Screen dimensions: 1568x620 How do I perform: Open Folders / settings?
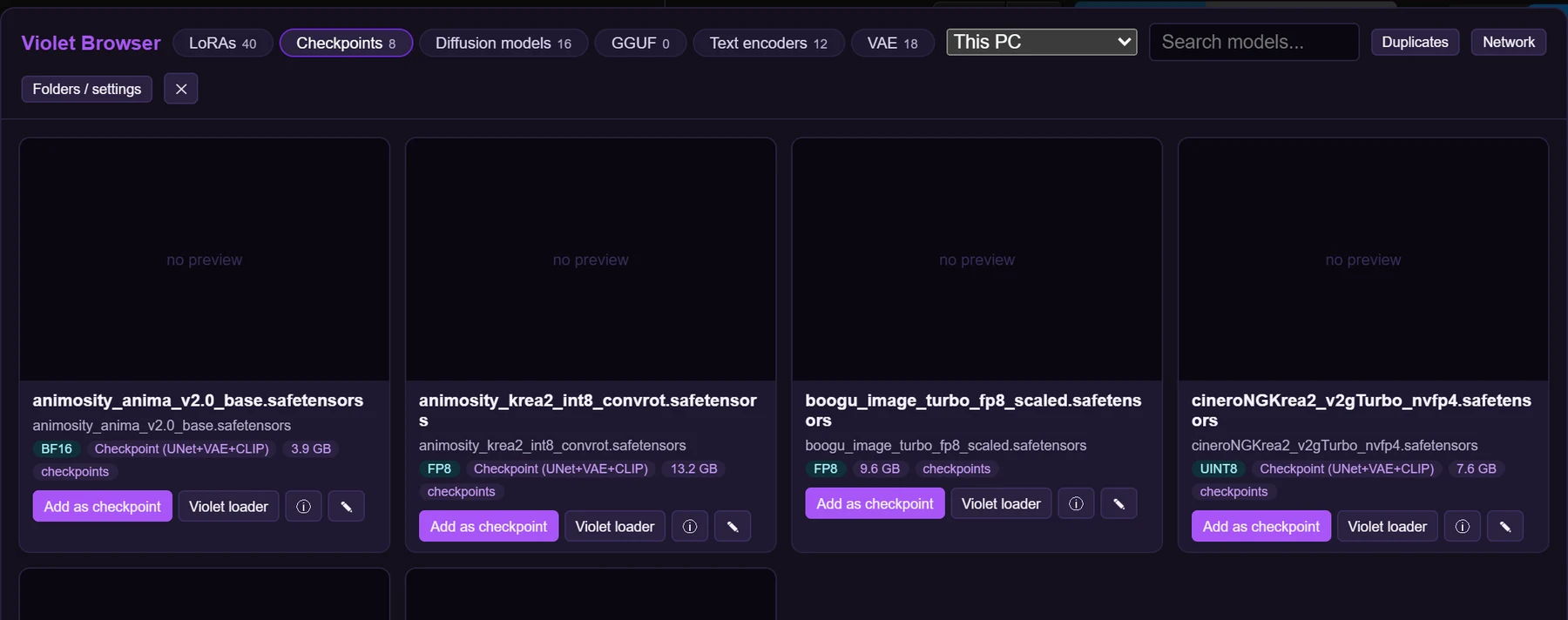click(87, 89)
